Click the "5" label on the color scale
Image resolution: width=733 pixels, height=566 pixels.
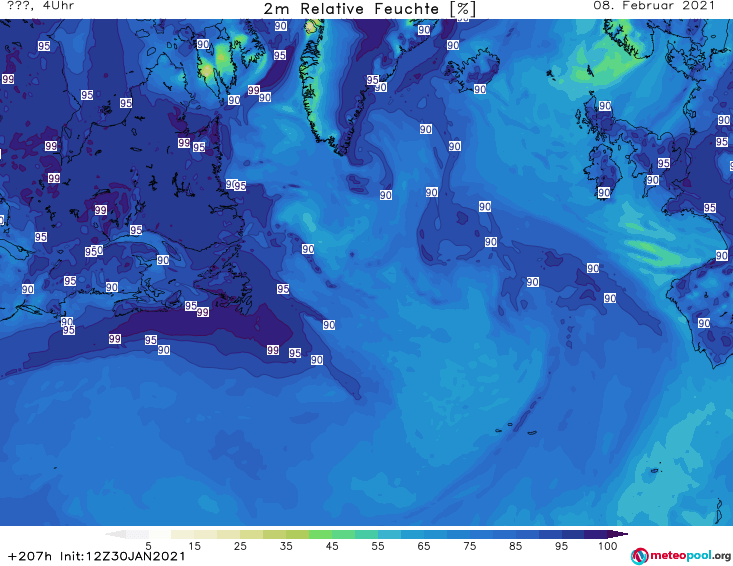[x=148, y=546]
